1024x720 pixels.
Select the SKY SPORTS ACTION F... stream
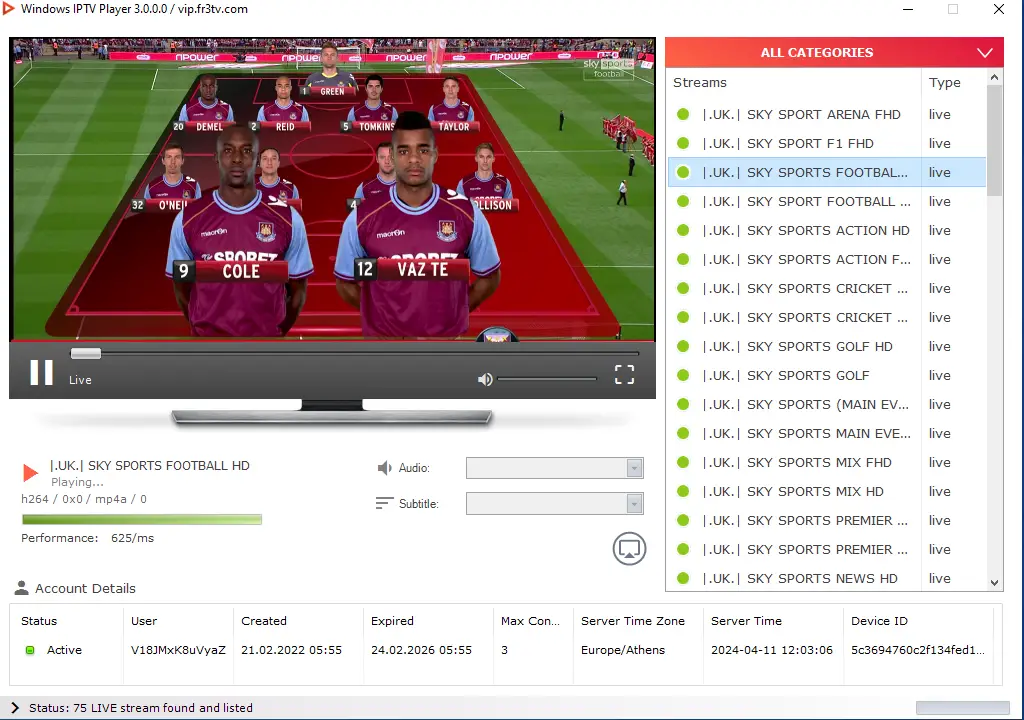tap(827, 259)
